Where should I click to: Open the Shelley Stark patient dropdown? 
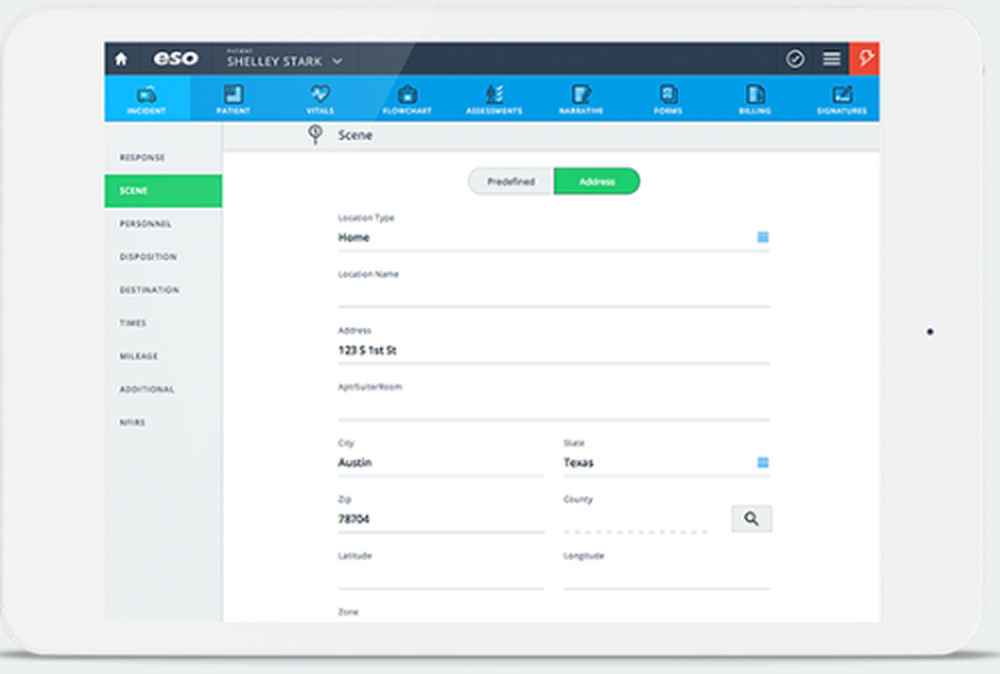pos(284,61)
